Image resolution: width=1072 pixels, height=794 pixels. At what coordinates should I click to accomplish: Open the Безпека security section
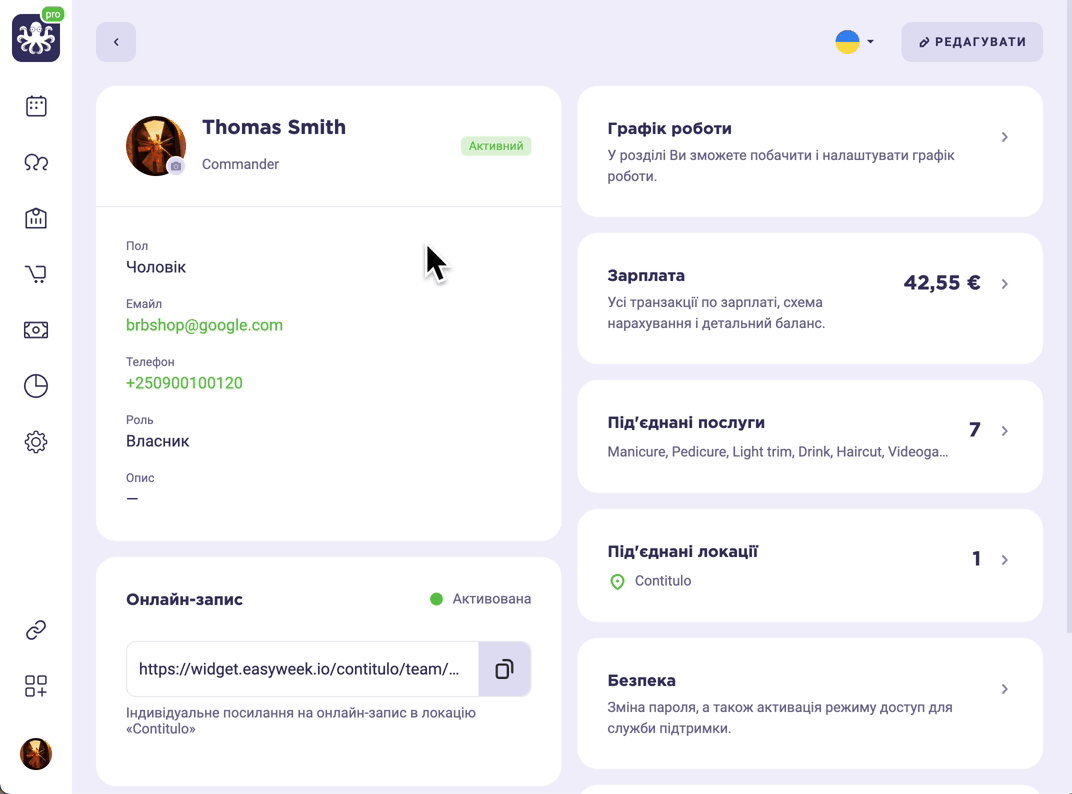tap(810, 703)
